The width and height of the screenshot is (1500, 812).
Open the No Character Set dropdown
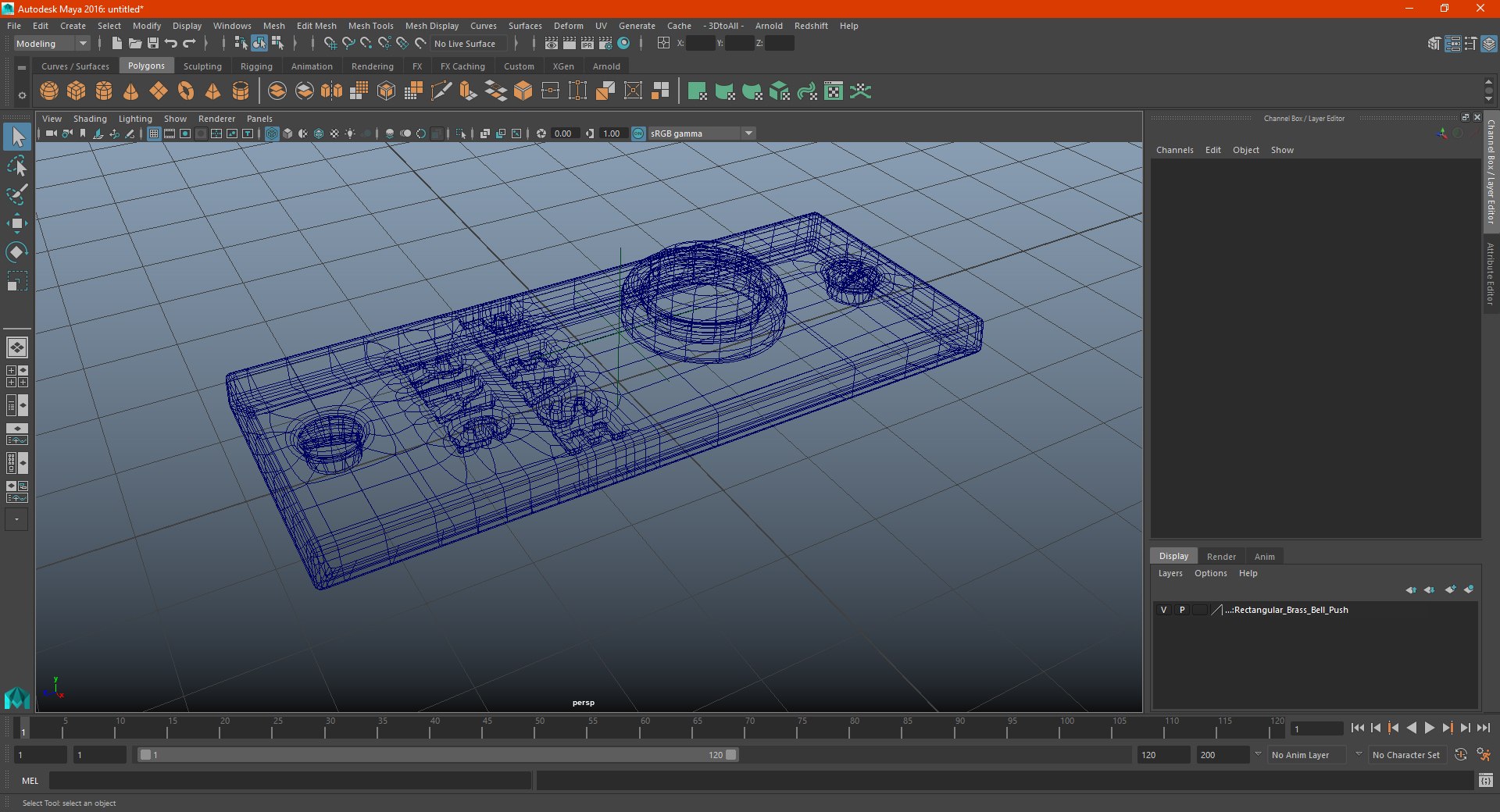click(x=1409, y=755)
